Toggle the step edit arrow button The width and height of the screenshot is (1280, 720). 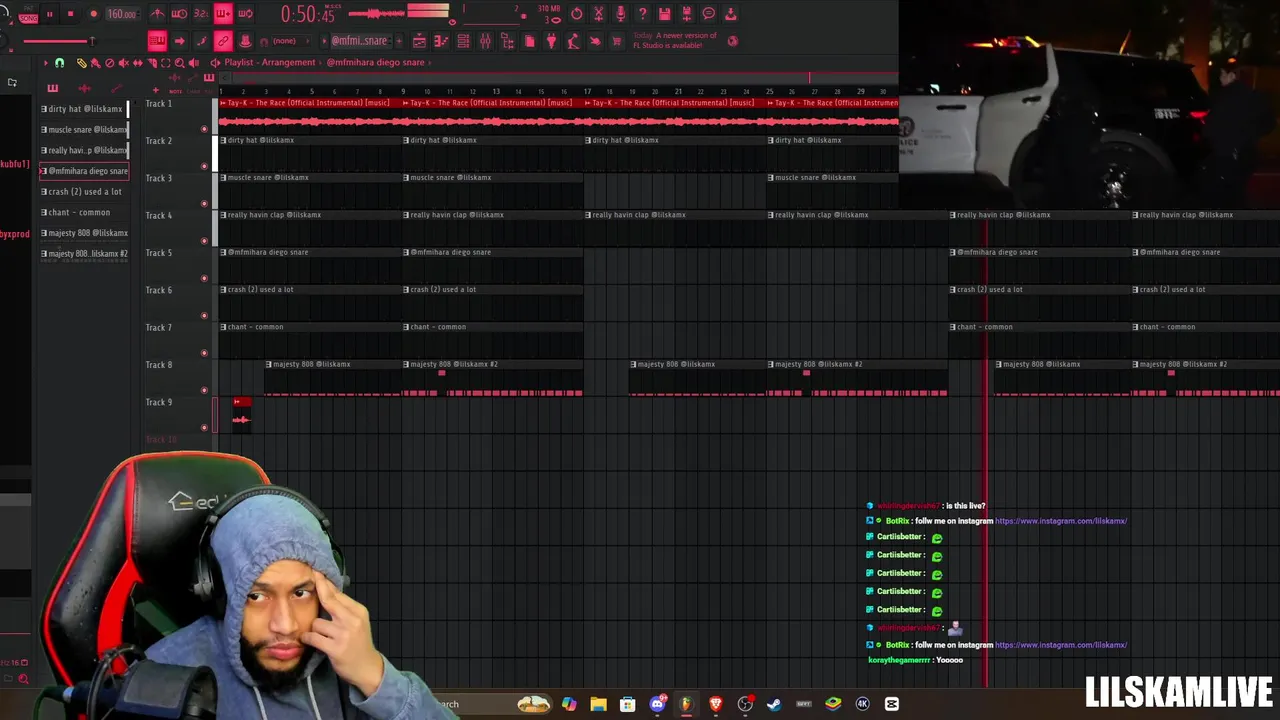pyautogui.click(x=179, y=41)
